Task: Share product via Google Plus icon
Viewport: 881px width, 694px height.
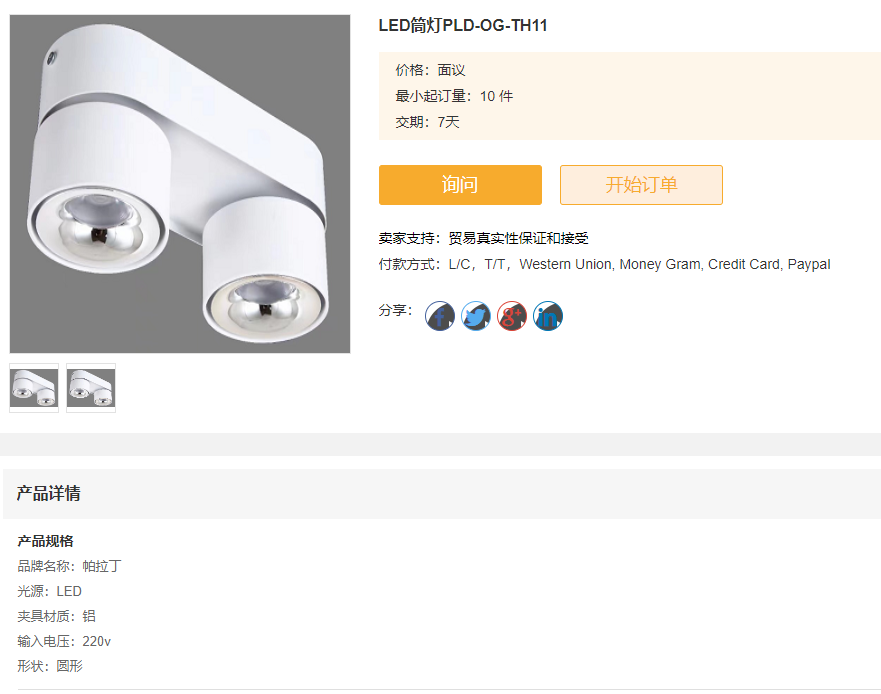Action: (x=511, y=316)
